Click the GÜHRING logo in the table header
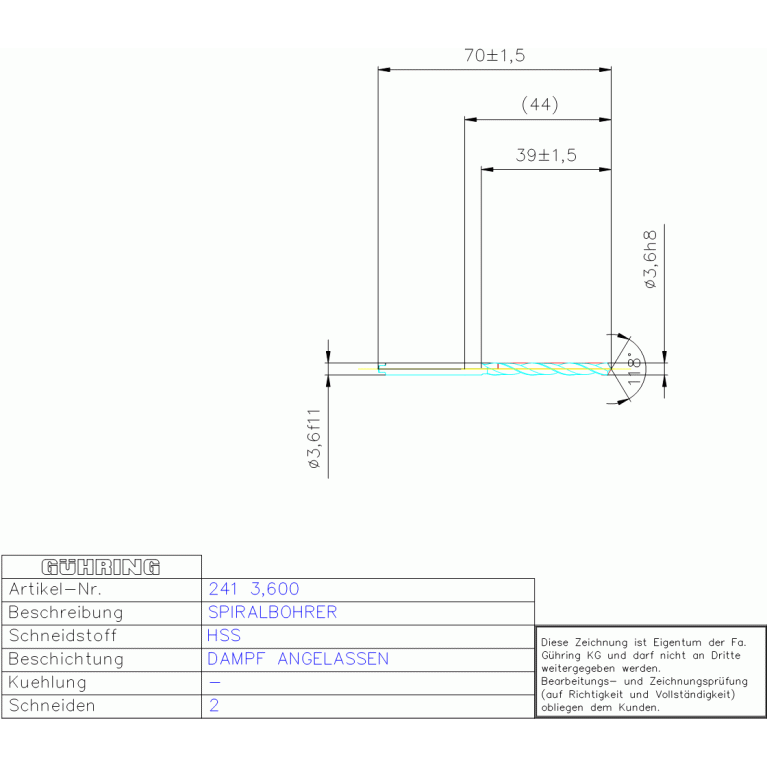 pos(100,567)
